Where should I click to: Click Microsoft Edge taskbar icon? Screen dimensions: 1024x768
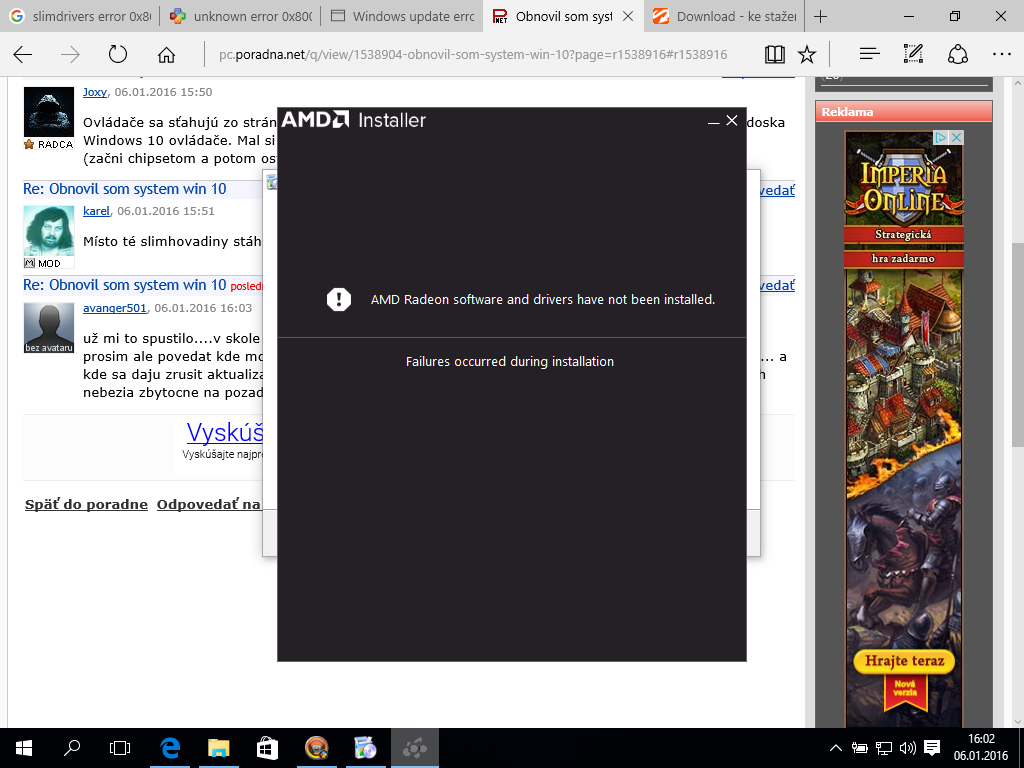point(170,748)
